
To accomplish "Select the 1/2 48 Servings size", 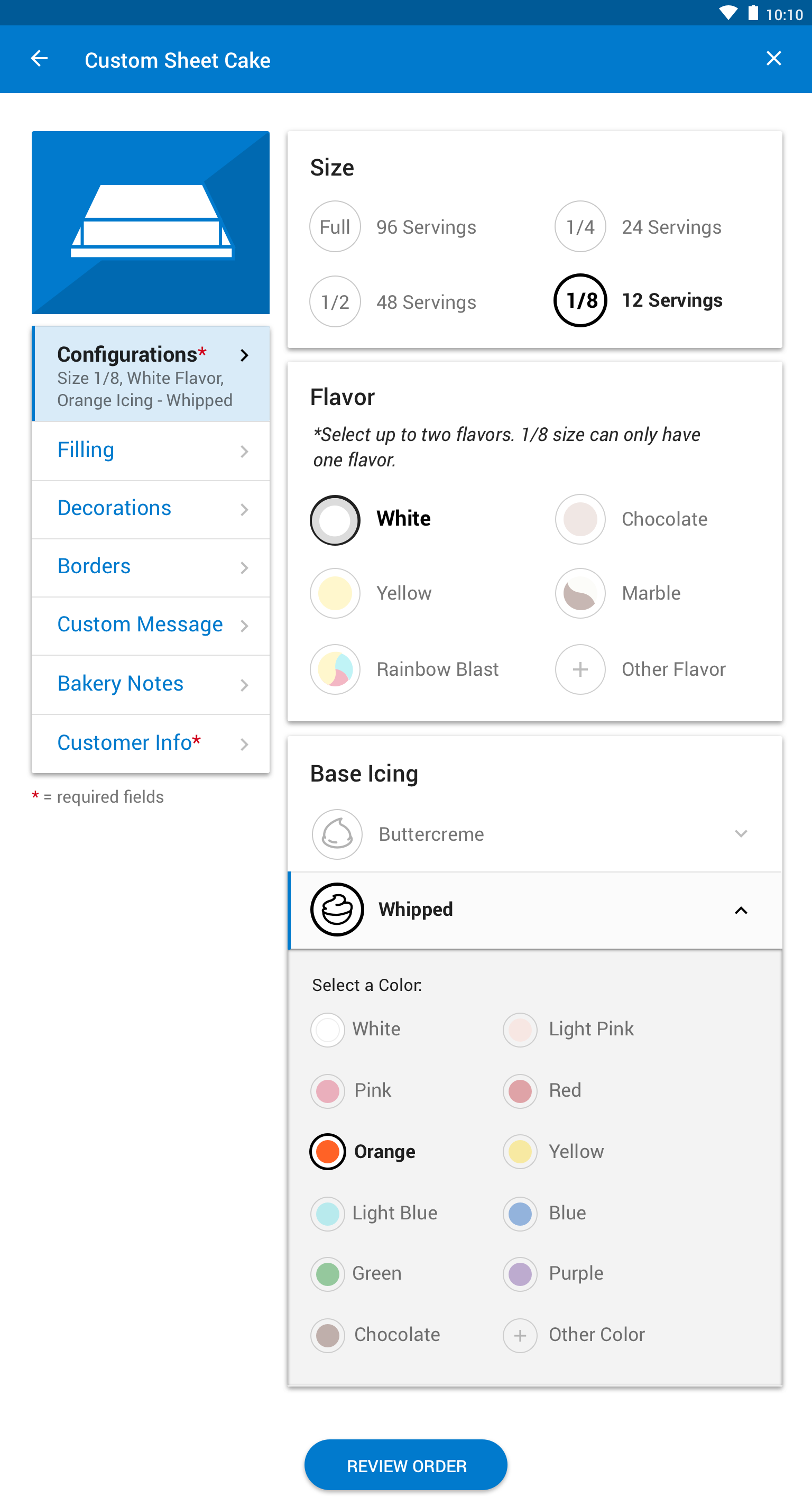I will coord(393,301).
